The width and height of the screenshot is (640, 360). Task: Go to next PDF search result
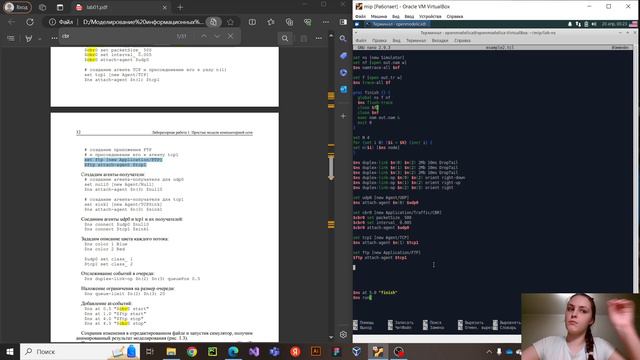[x=217, y=36]
